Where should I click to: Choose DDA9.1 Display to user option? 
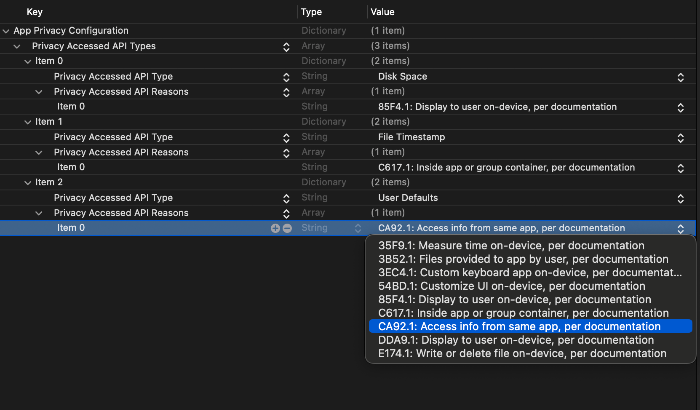(x=530, y=340)
